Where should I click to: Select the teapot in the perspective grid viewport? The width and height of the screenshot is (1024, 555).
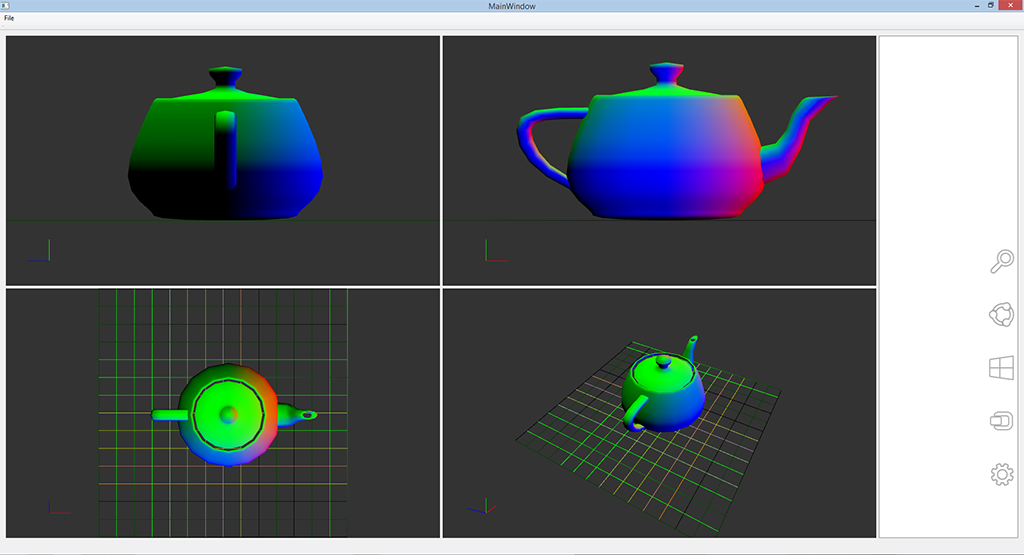tap(663, 385)
